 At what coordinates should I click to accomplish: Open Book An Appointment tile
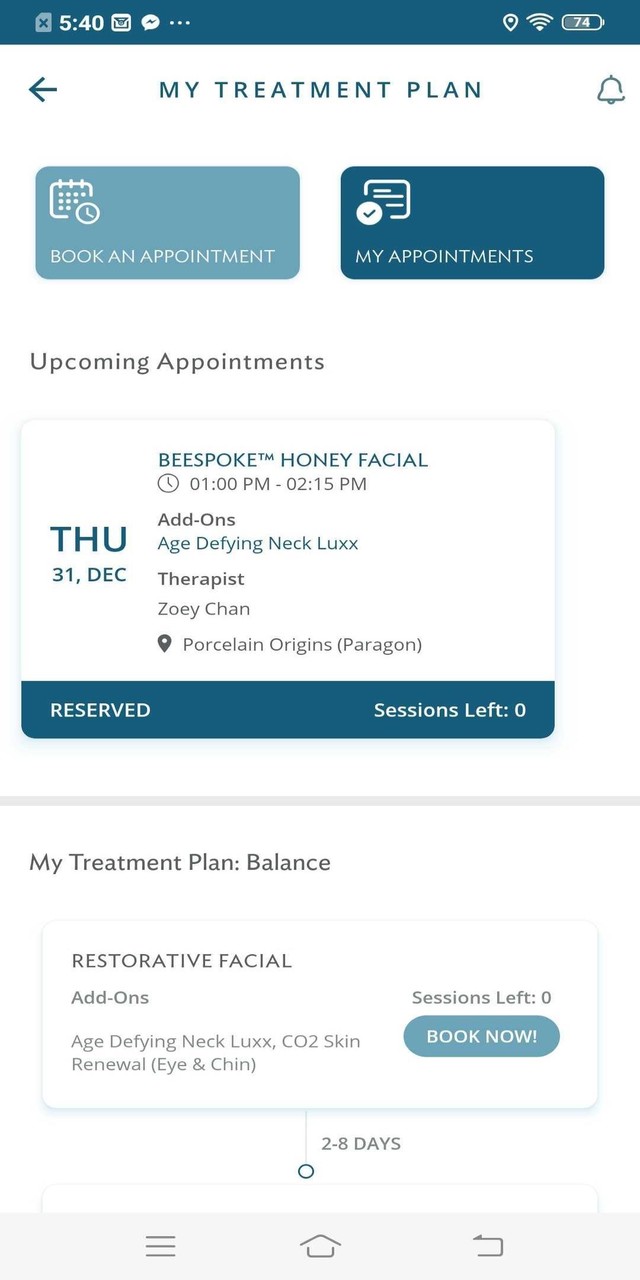[167, 223]
